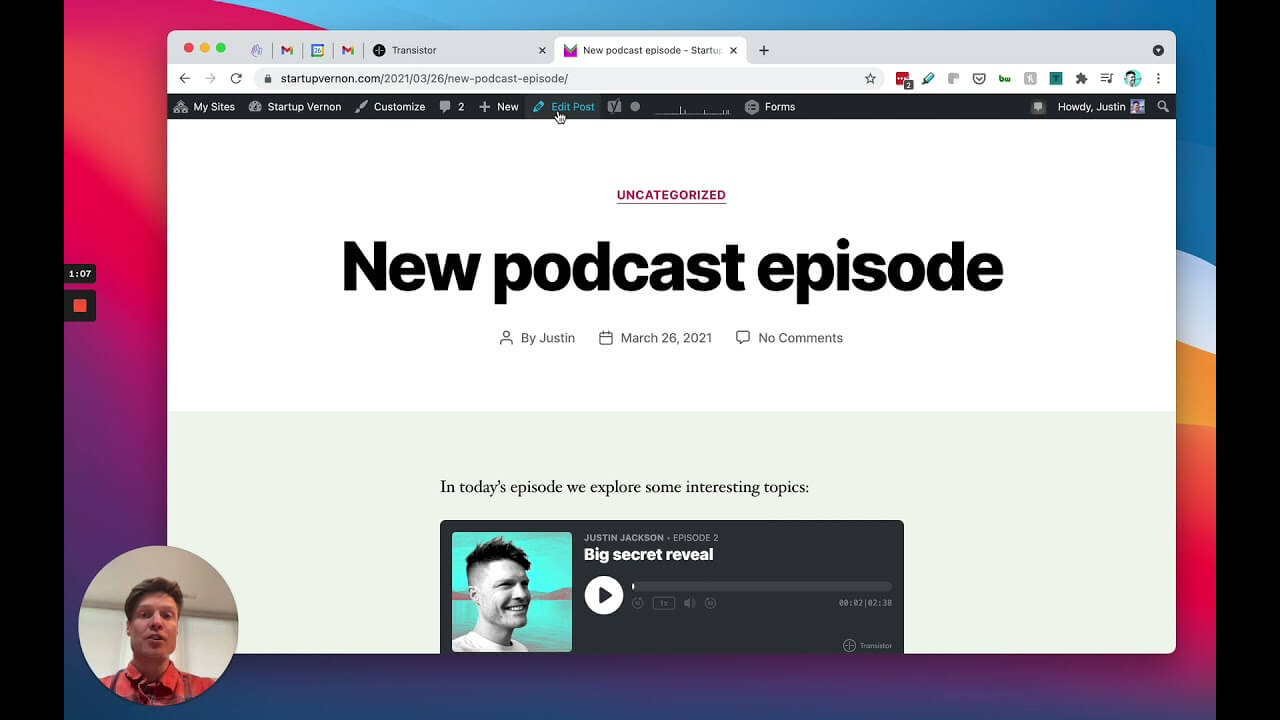Click the UNCATEGORIZED category link
The height and width of the screenshot is (720, 1280).
tap(671, 195)
